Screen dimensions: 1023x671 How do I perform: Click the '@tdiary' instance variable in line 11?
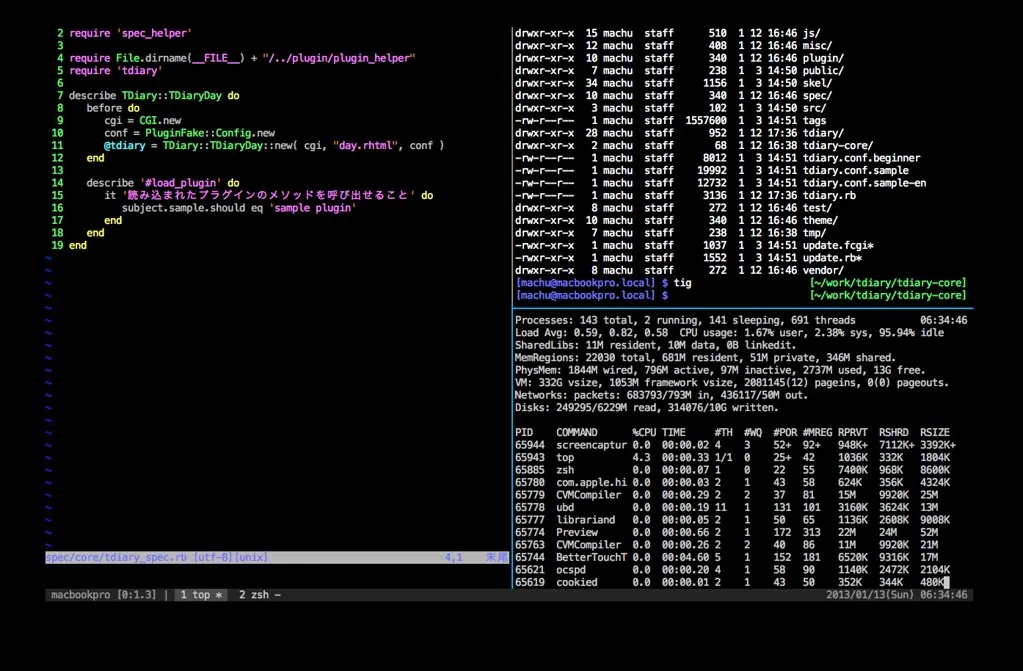(124, 146)
